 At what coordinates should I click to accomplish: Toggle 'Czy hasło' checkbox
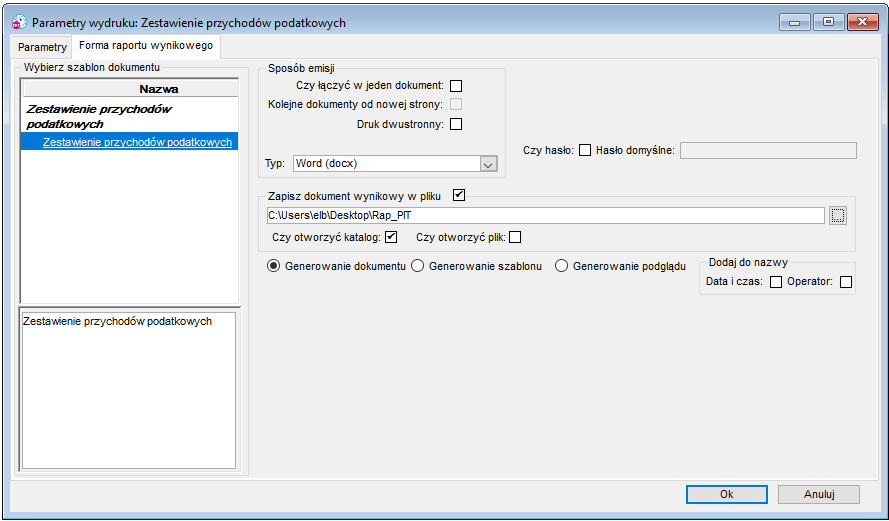tap(585, 150)
